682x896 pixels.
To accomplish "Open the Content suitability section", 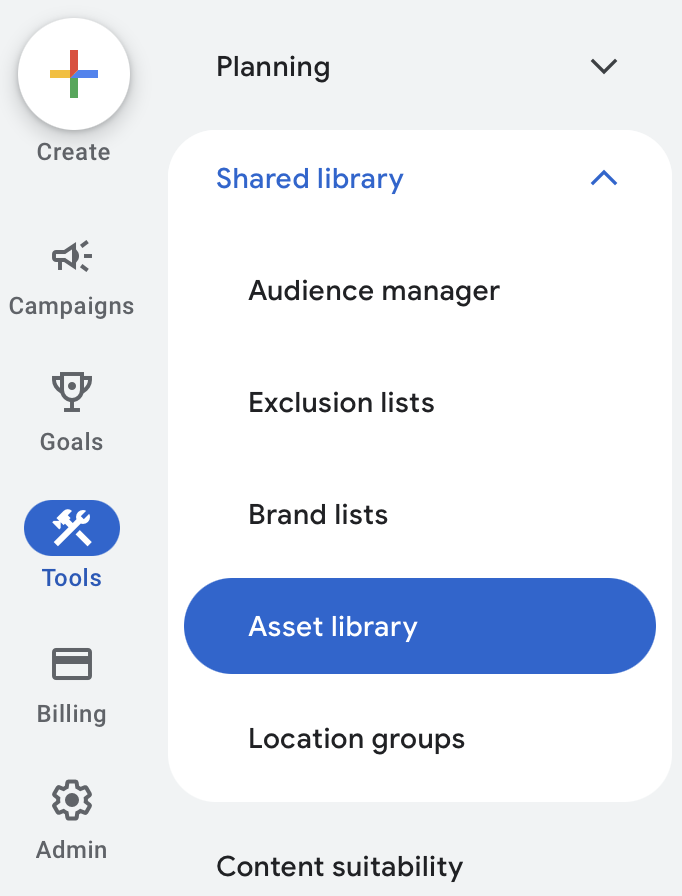I will coord(339,867).
